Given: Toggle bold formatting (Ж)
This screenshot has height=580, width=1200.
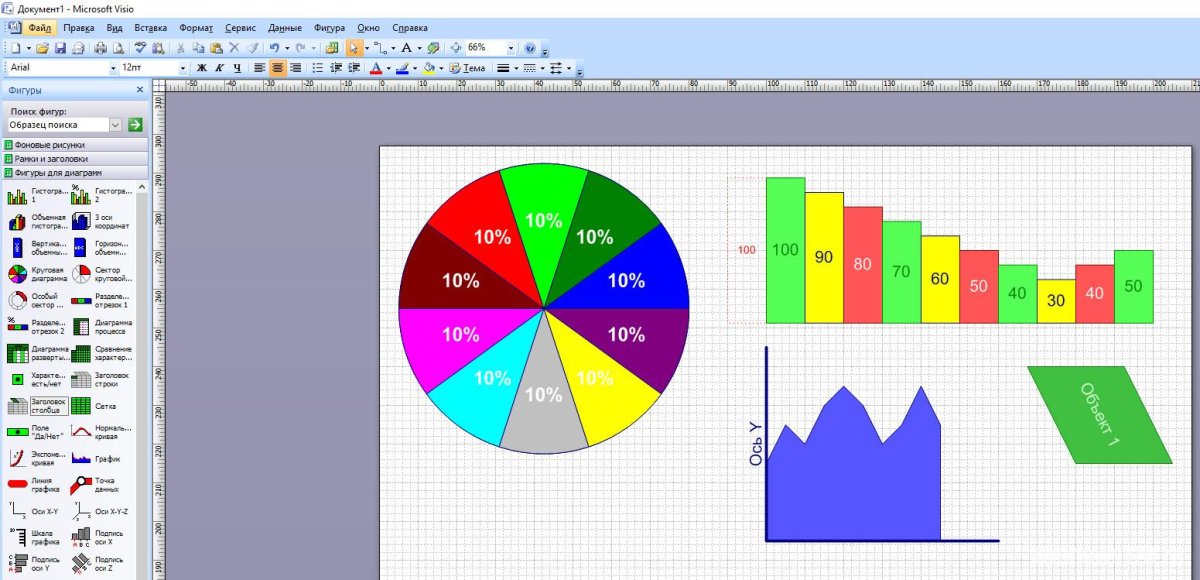Looking at the screenshot, I should click(x=203, y=68).
